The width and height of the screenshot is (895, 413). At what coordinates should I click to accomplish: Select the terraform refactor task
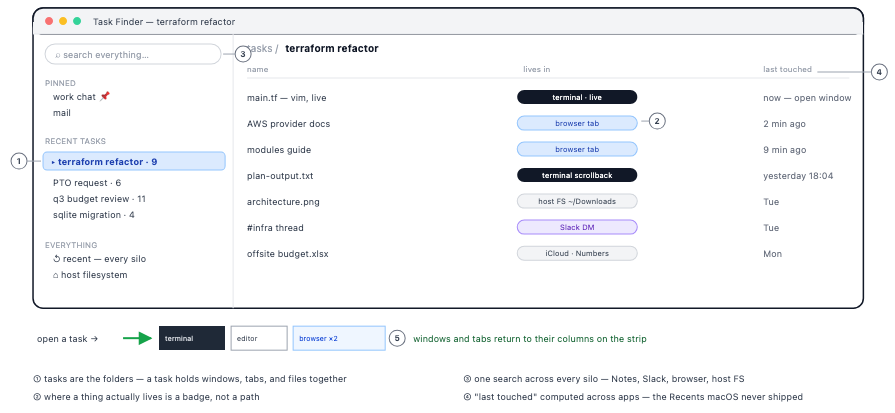134,161
